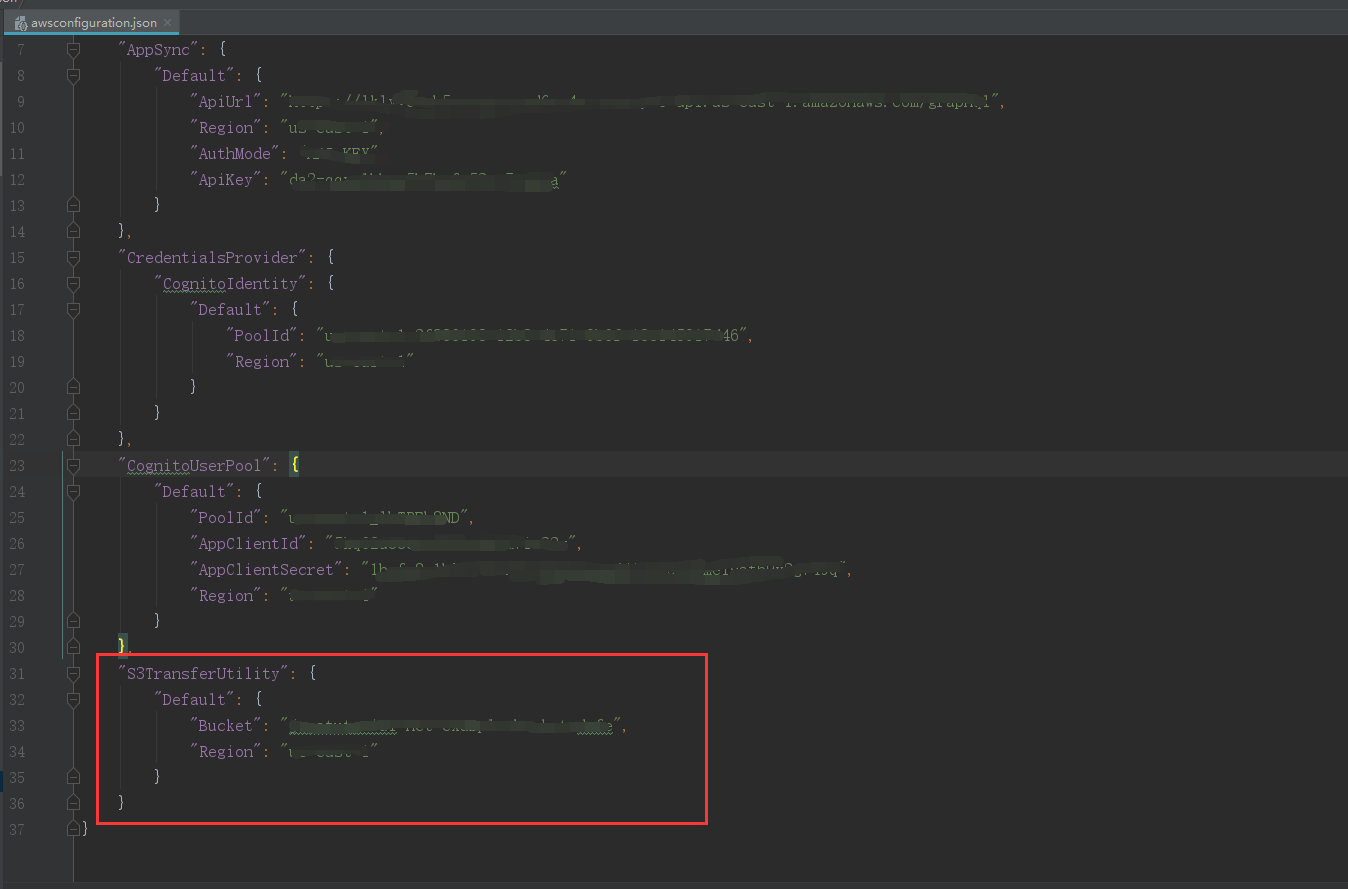
Task: Collapse the Default block under CognitoUserPool
Action: point(72,491)
